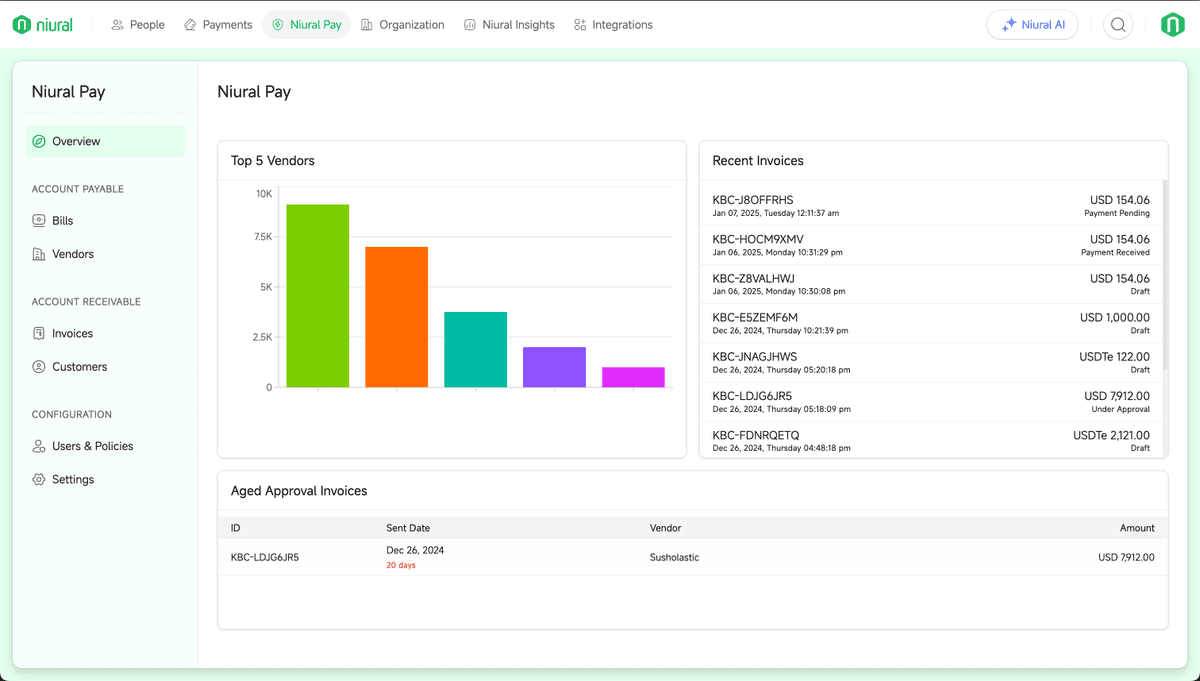This screenshot has height=681, width=1200.
Task: Open recent invoice KBC-Z8VALHWJ
Action: (x=931, y=284)
